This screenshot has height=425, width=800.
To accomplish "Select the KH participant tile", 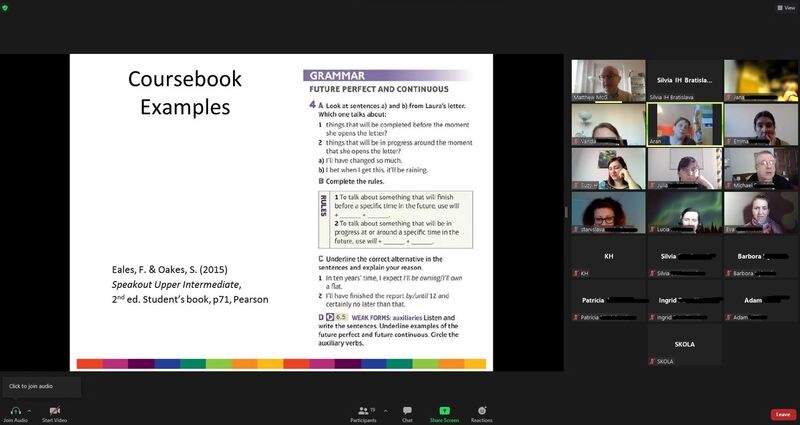I will pos(608,257).
